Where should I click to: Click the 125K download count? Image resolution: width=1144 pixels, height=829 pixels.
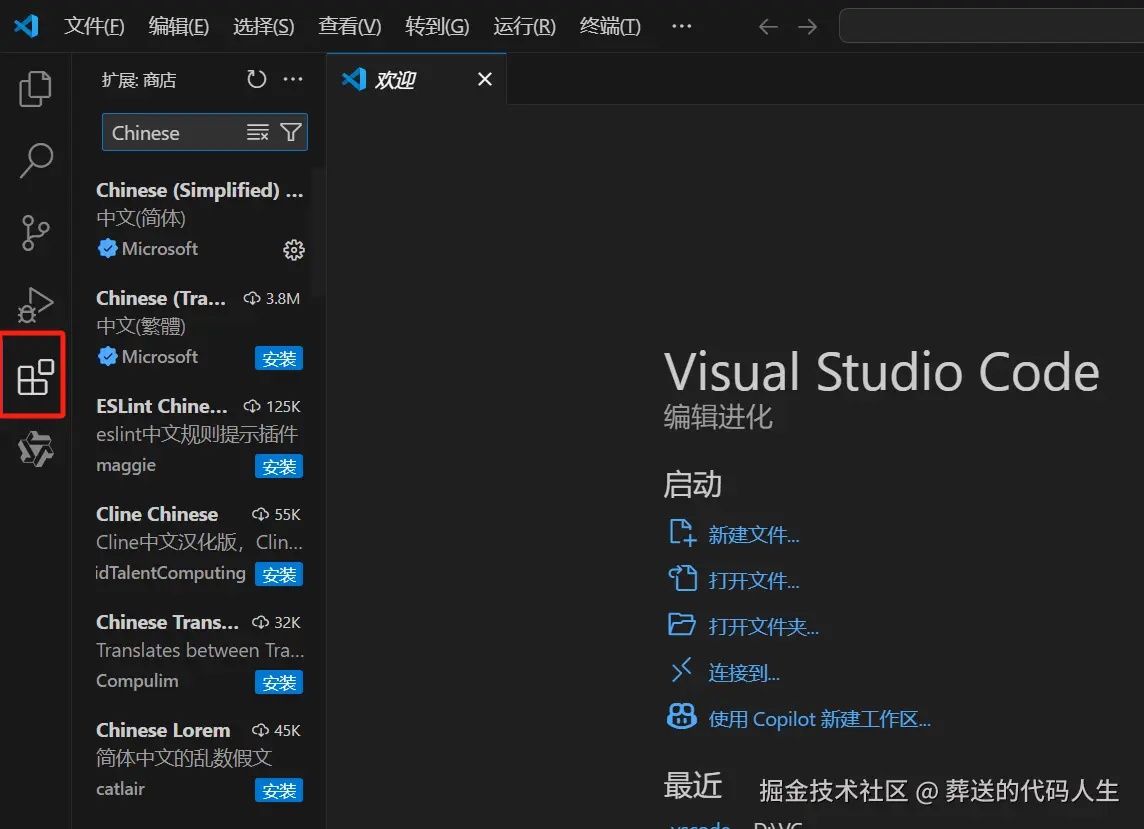pos(272,406)
